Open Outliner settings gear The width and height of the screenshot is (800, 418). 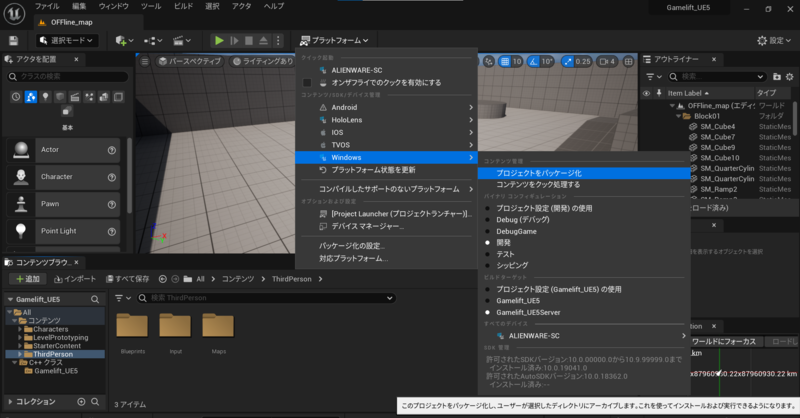[x=790, y=77]
